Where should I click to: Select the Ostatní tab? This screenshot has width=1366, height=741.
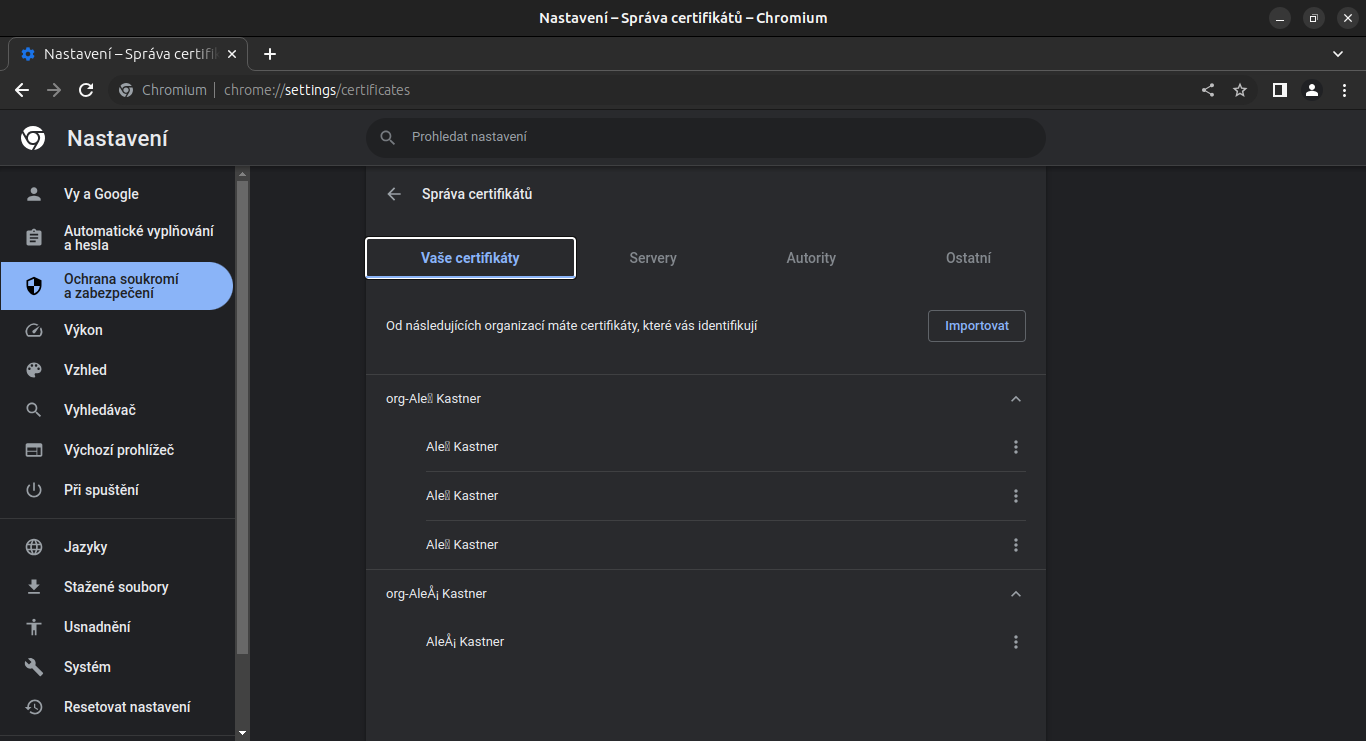tap(967, 258)
